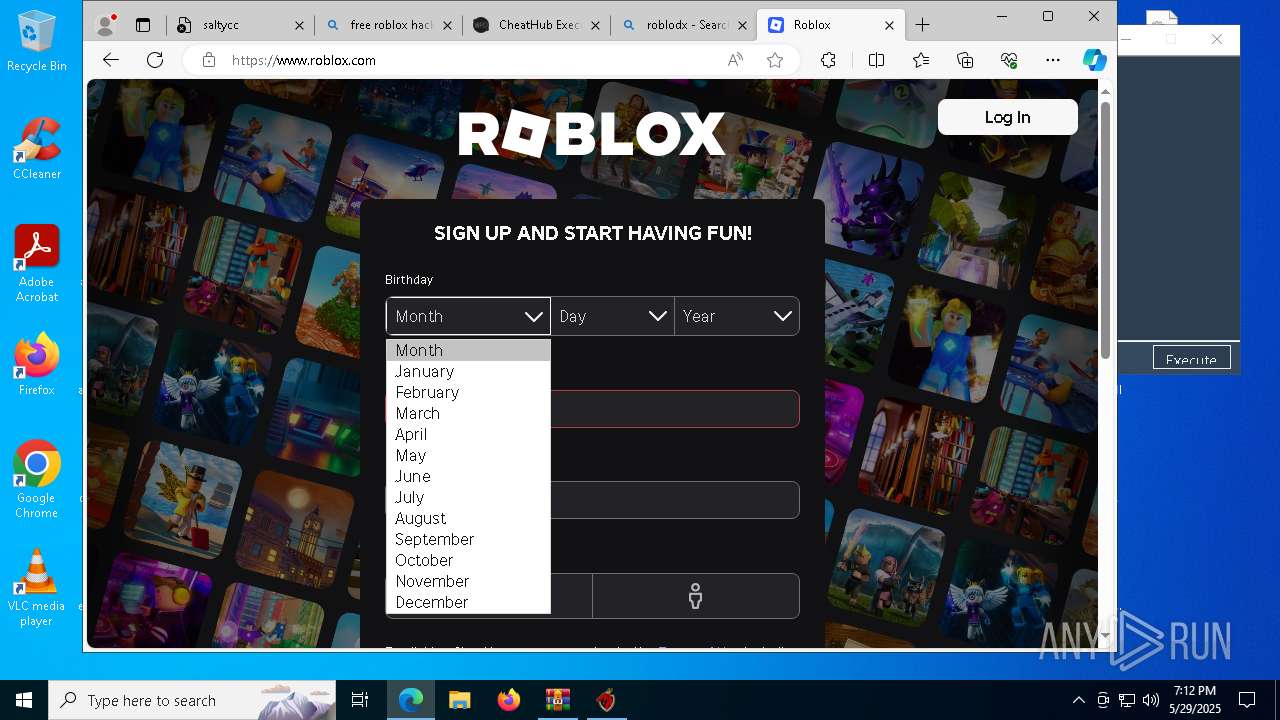Choose December from month list
Viewport: 1280px width, 720px height.
click(x=468, y=602)
